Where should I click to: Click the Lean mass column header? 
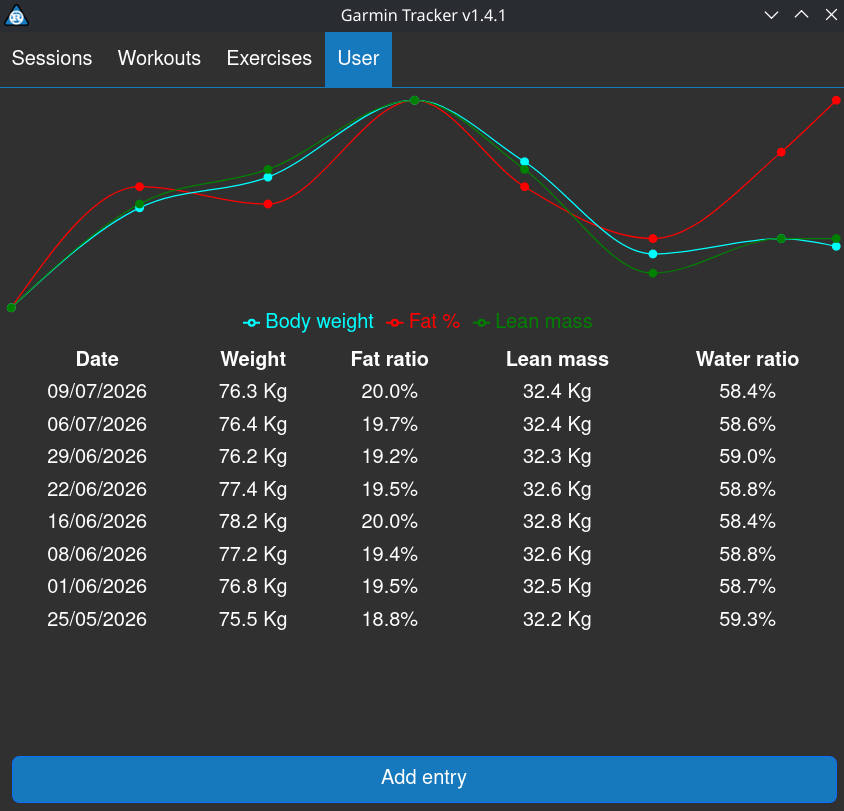pyautogui.click(x=557, y=359)
